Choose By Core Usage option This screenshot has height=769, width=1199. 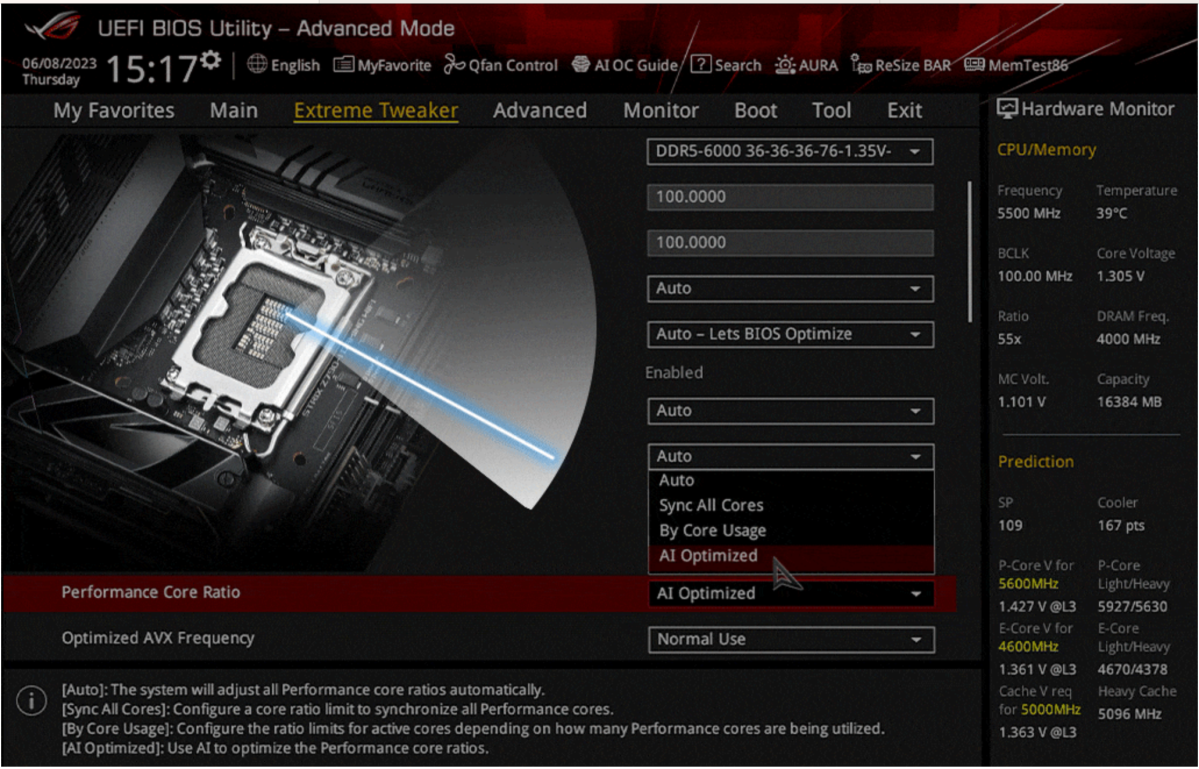pos(791,531)
